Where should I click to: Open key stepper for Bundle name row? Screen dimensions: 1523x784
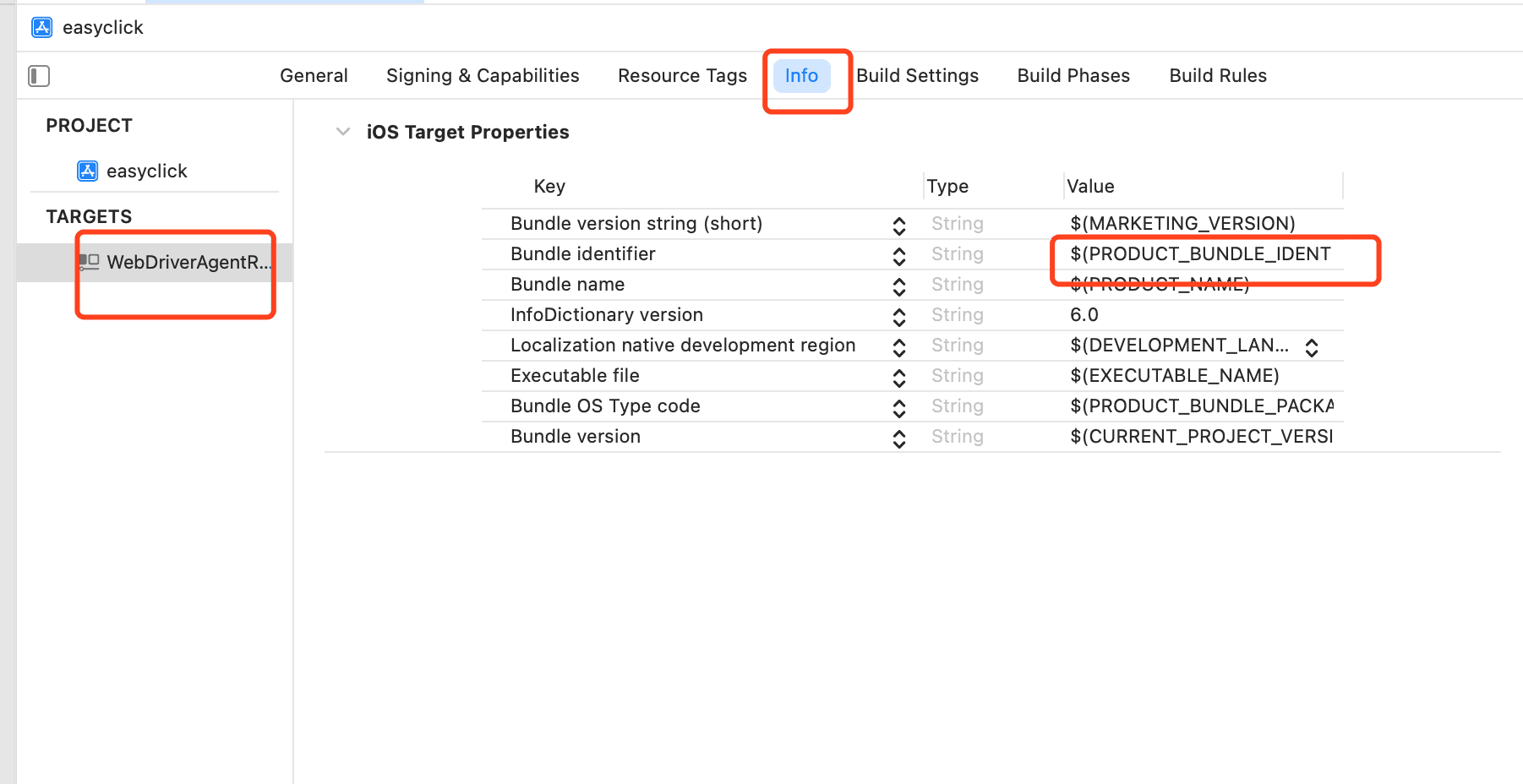click(x=899, y=286)
